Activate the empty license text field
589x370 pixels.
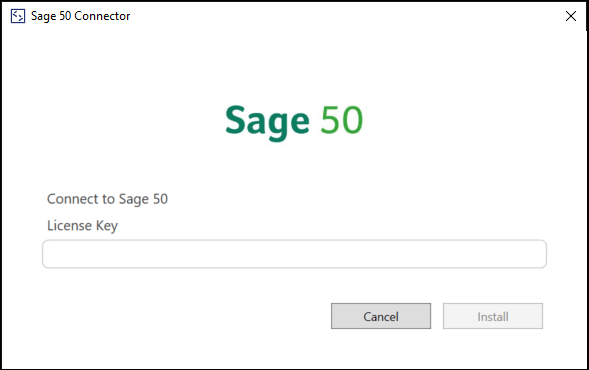pos(294,254)
